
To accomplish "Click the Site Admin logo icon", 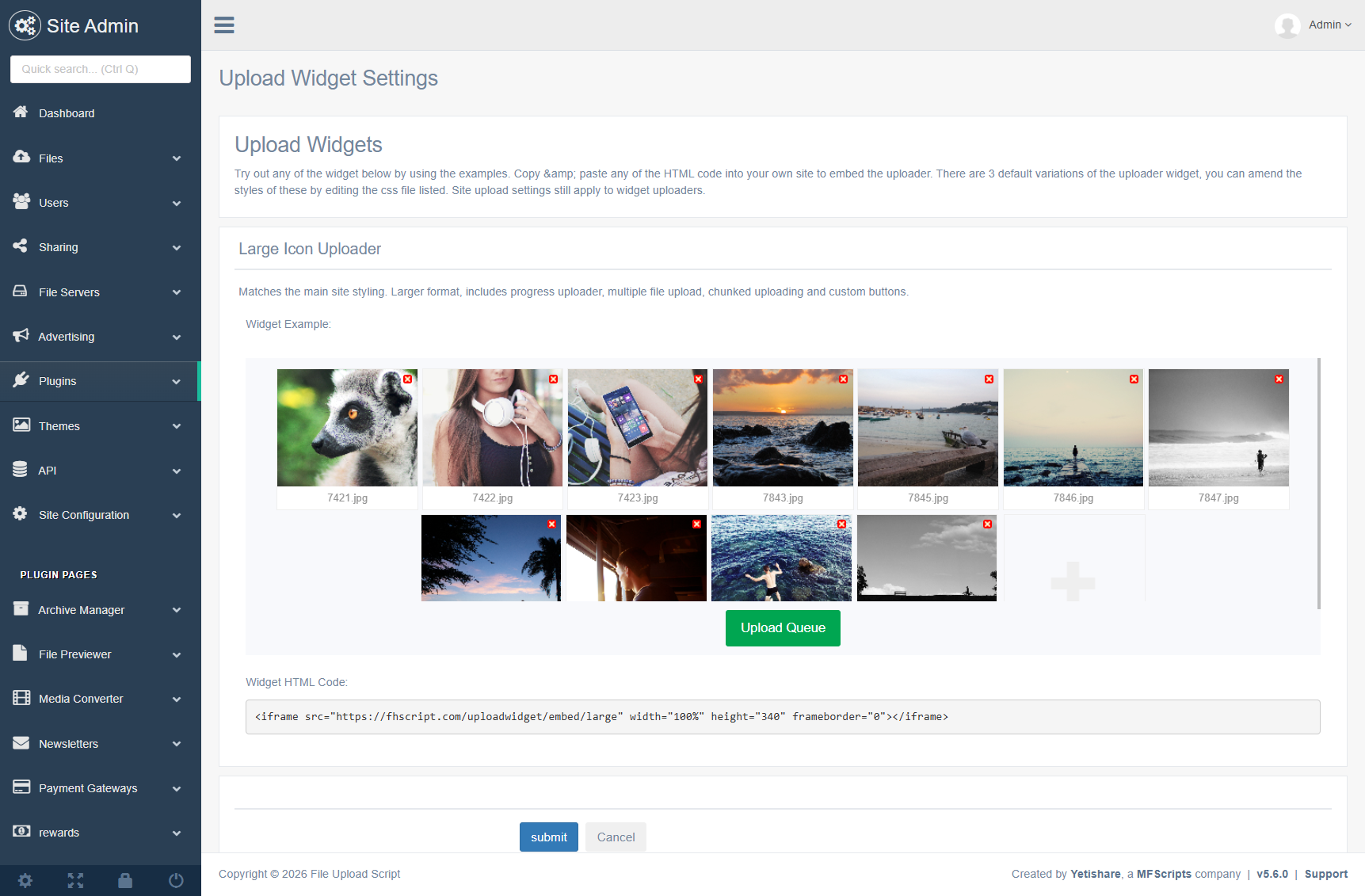I will coord(25,25).
